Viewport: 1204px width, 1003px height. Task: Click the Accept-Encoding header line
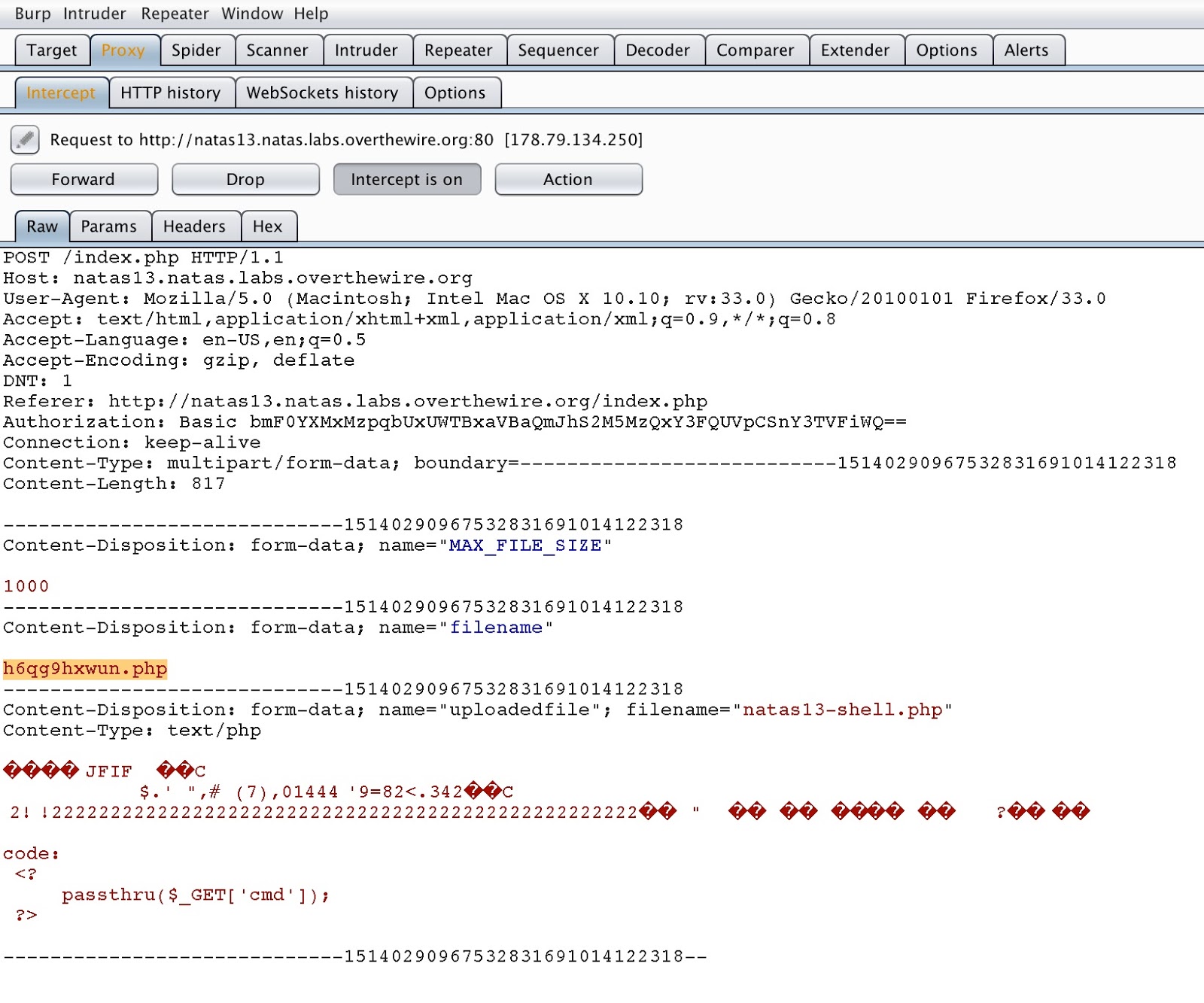pos(179,360)
